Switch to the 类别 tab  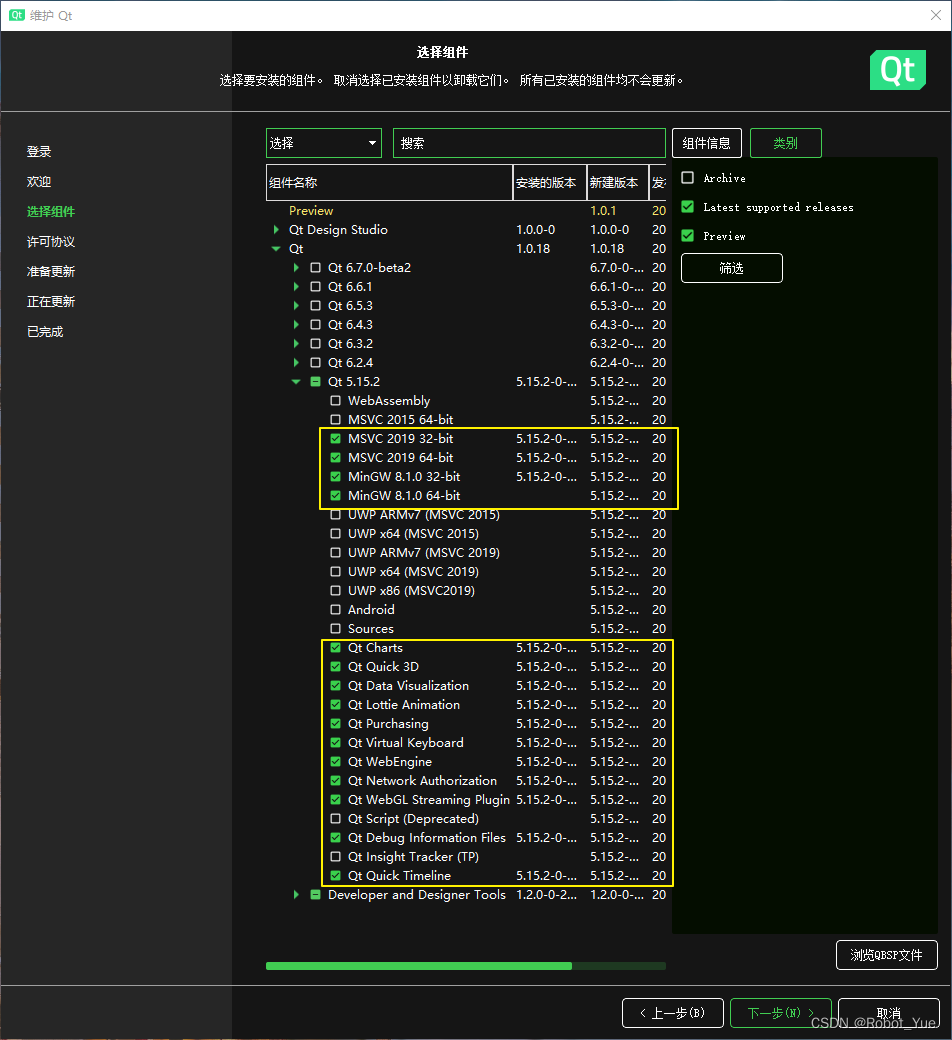click(x=785, y=143)
